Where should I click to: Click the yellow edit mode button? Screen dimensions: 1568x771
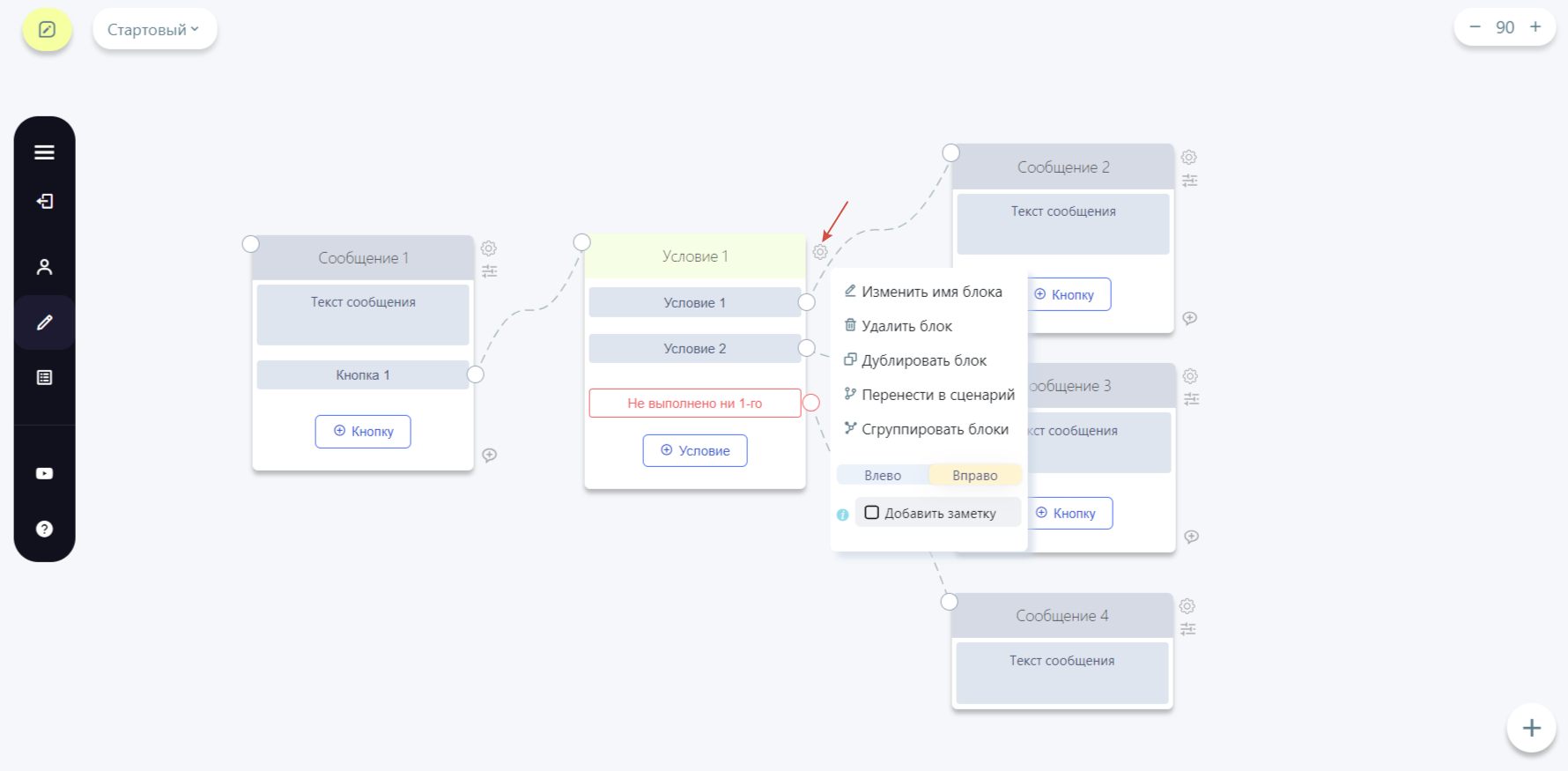pos(47,30)
